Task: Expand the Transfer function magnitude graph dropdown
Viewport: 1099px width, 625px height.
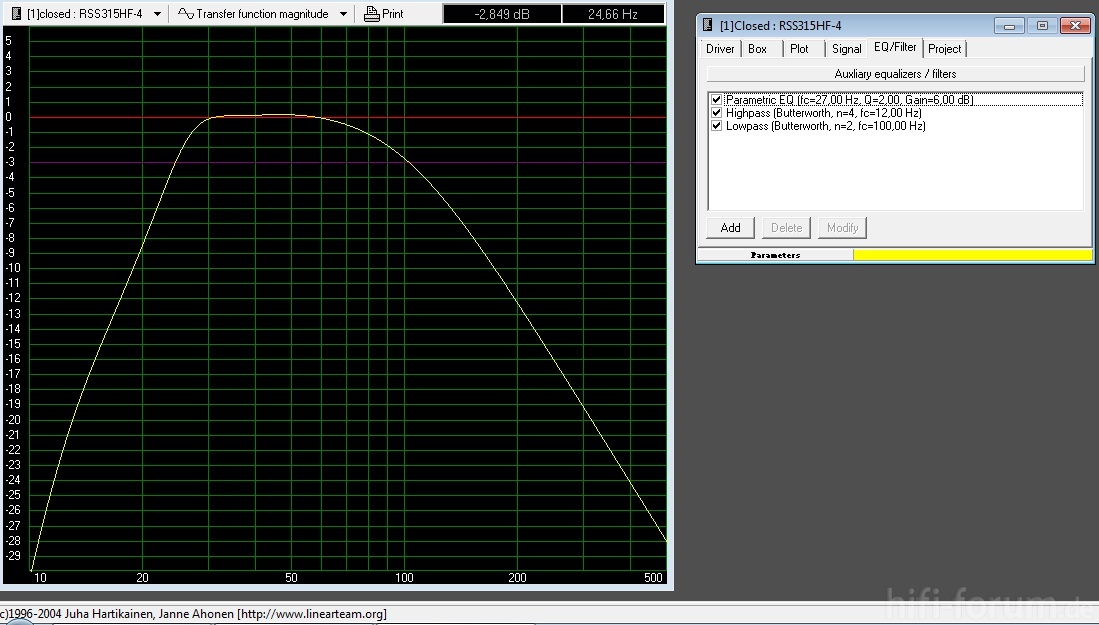Action: click(x=343, y=14)
